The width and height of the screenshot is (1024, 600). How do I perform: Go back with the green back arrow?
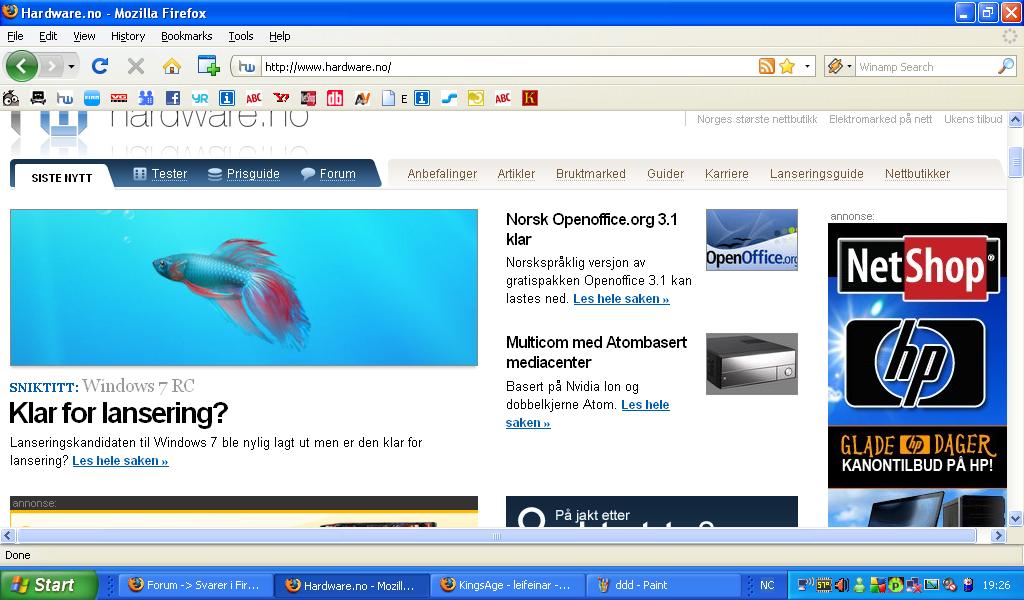[x=21, y=66]
